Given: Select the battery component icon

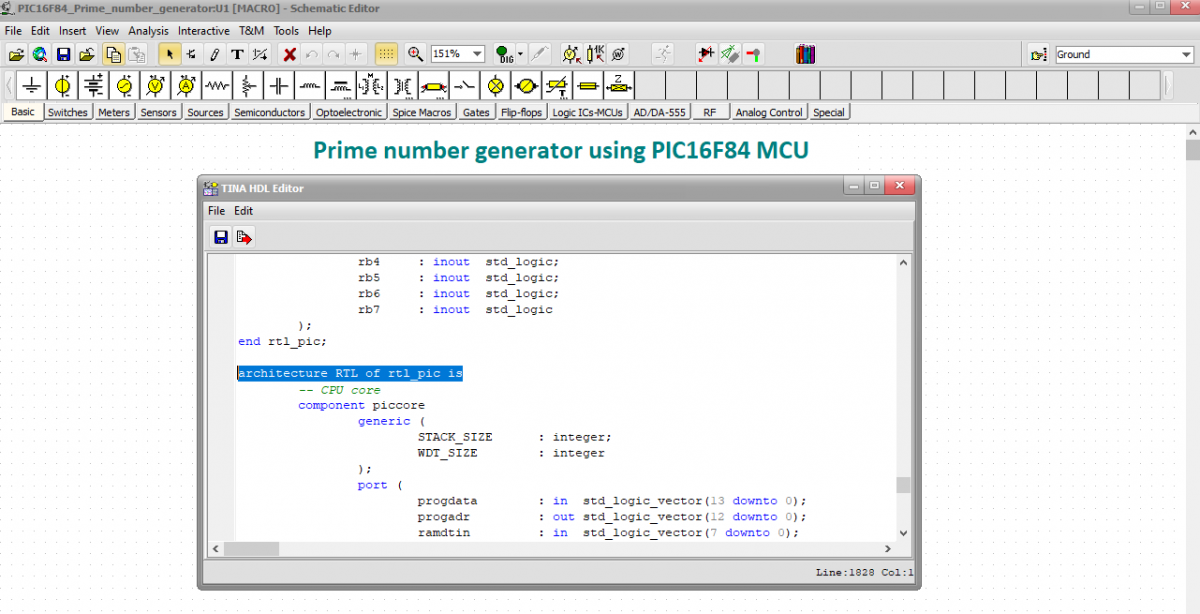Looking at the screenshot, I should pos(95,85).
